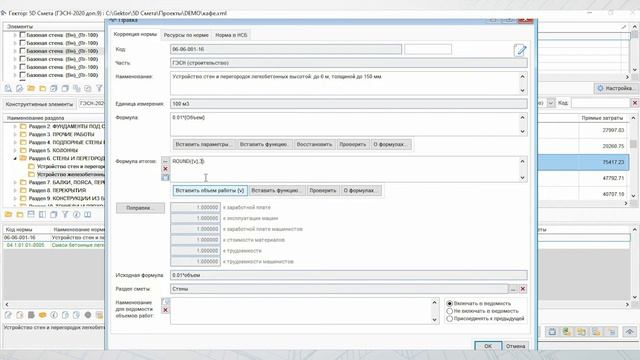This screenshot has width=640, height=360.
Task: Click the ellipsis button in Раздел сметы field
Action: tap(513, 289)
